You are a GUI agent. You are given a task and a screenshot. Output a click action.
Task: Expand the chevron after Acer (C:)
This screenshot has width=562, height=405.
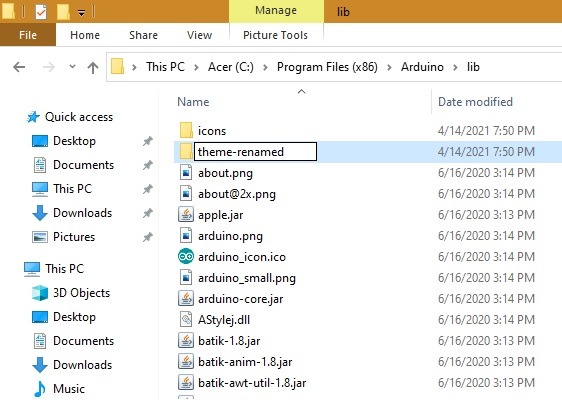[265, 67]
